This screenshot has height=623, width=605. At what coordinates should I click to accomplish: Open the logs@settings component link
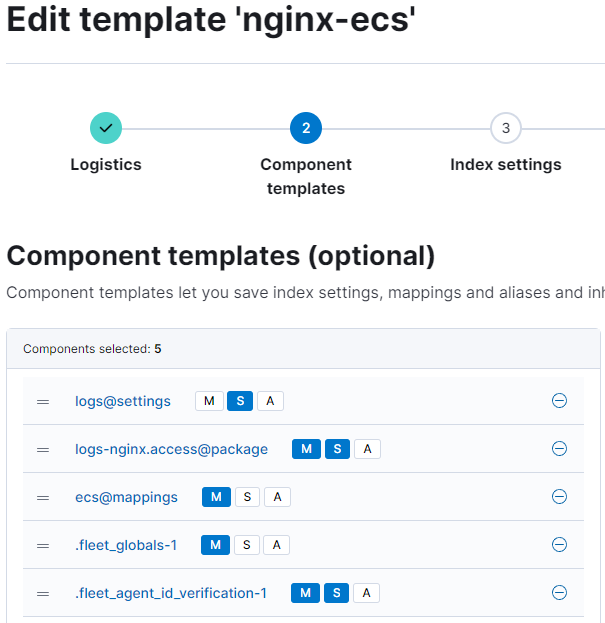tap(123, 401)
